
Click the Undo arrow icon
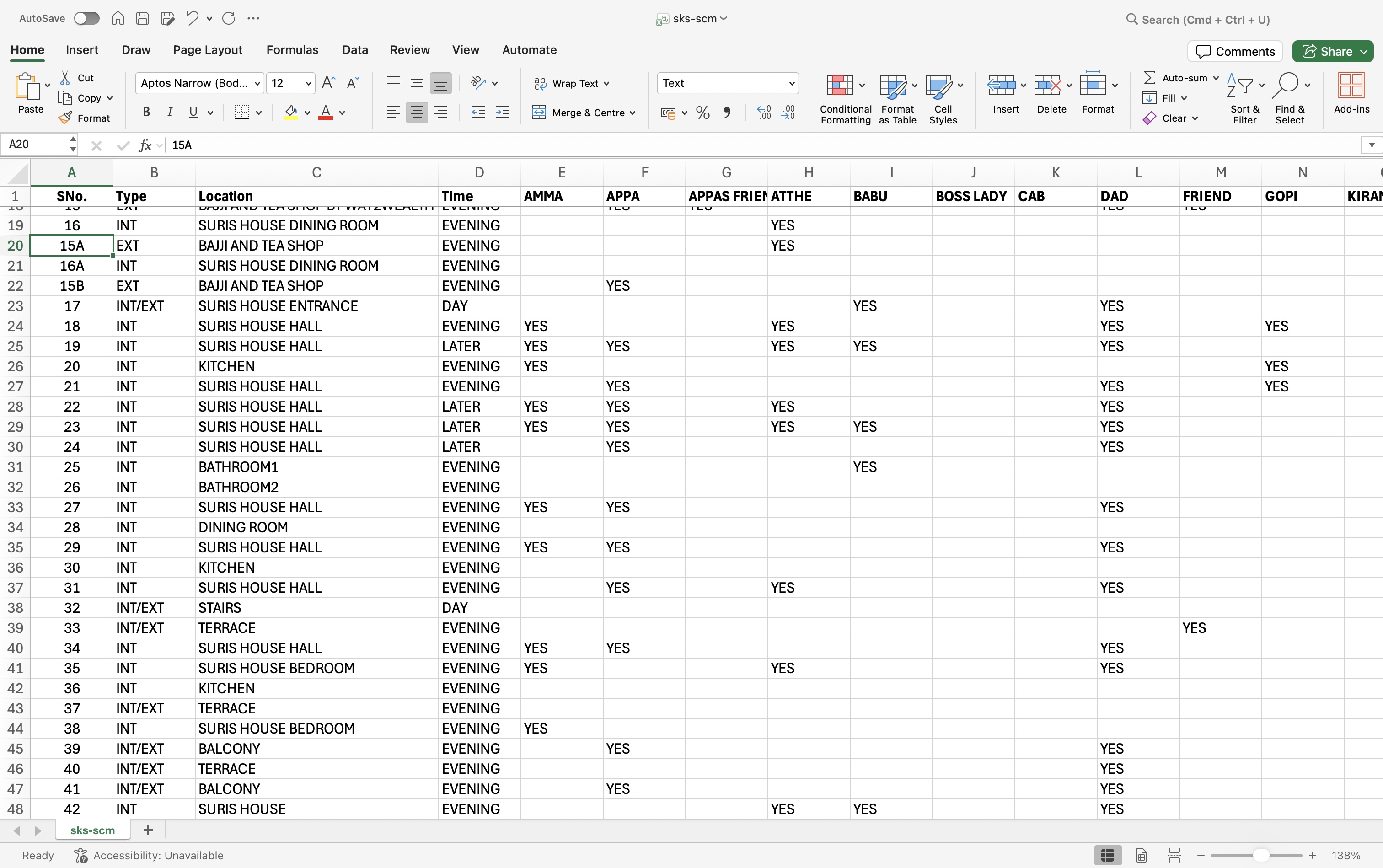point(192,18)
